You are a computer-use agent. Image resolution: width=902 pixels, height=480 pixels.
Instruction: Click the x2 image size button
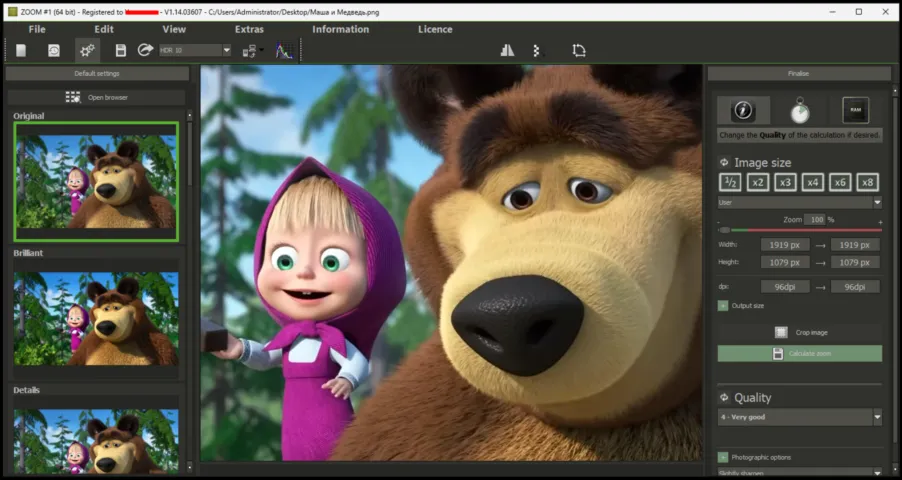[758, 182]
